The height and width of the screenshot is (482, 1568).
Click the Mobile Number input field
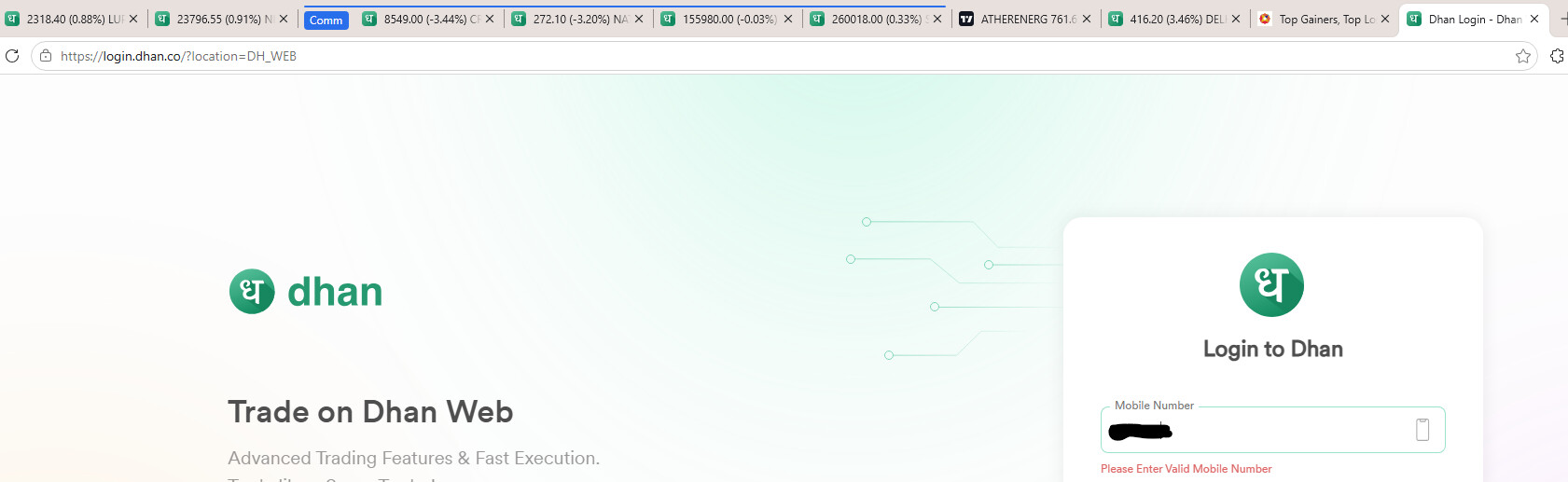click(1272, 430)
